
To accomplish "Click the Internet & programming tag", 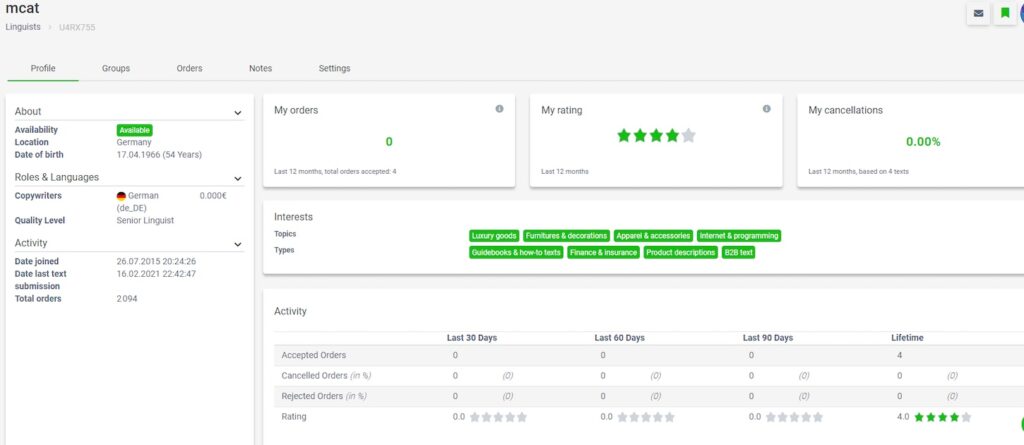I will [738, 236].
